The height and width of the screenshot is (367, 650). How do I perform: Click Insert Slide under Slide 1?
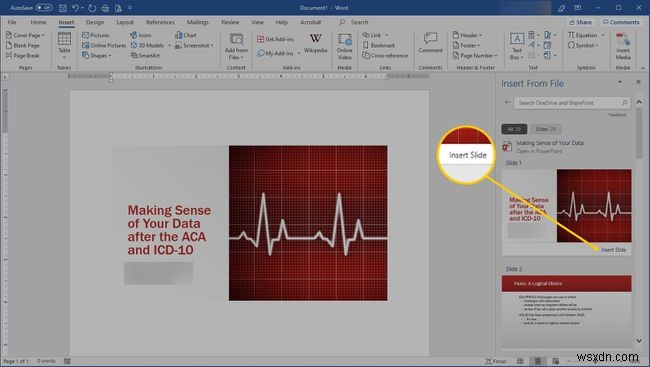[613, 250]
